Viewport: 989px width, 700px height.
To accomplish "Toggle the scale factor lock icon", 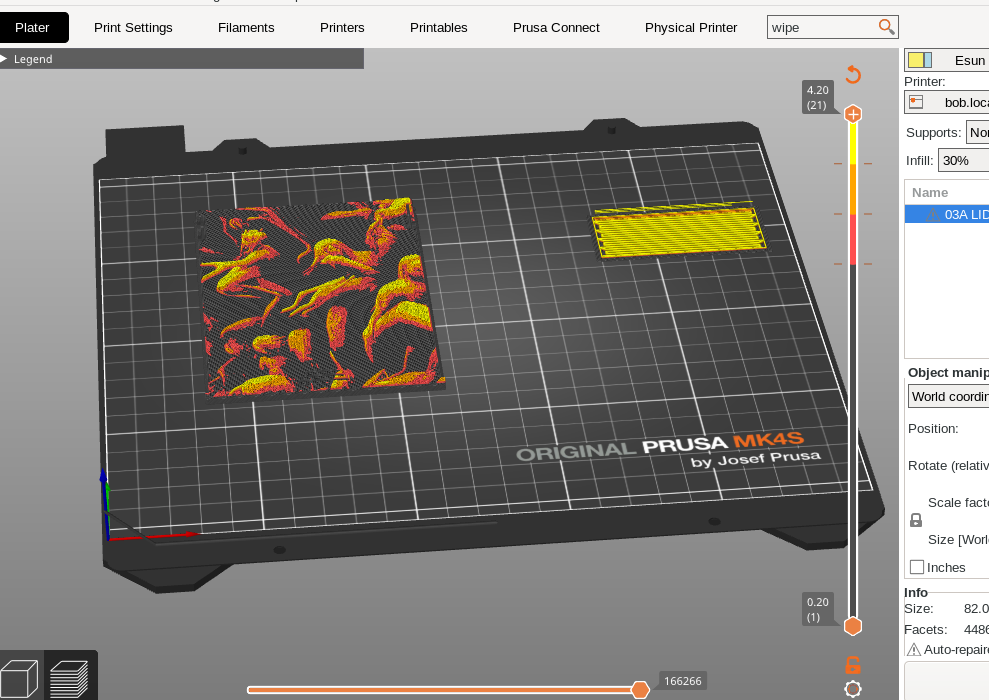I will pyautogui.click(x=916, y=520).
